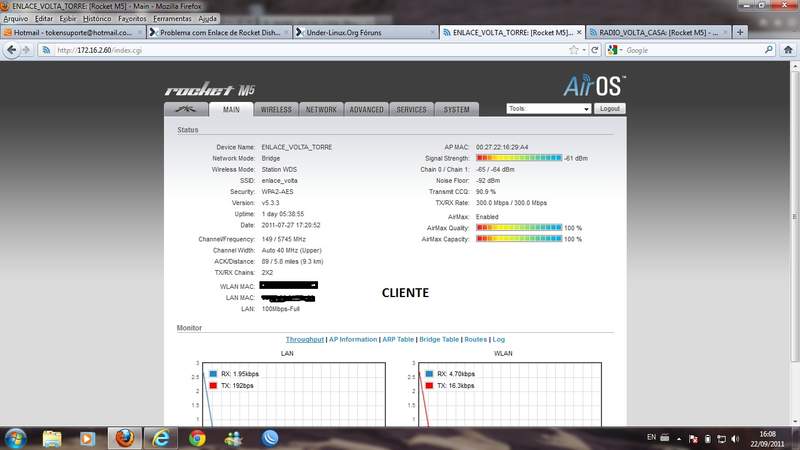800x450 pixels.
Task: Click the Firefox taskbar icon
Action: (124, 438)
